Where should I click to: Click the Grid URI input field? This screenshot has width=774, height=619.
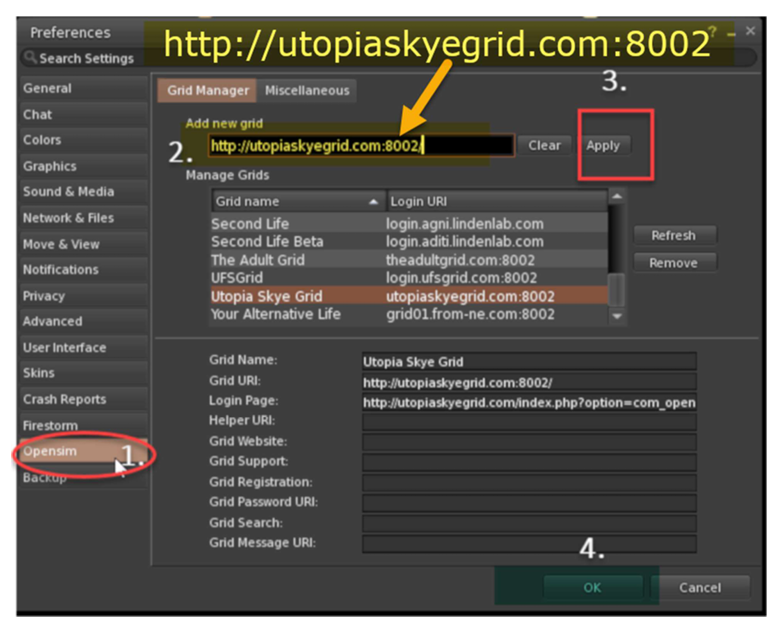pyautogui.click(x=529, y=383)
